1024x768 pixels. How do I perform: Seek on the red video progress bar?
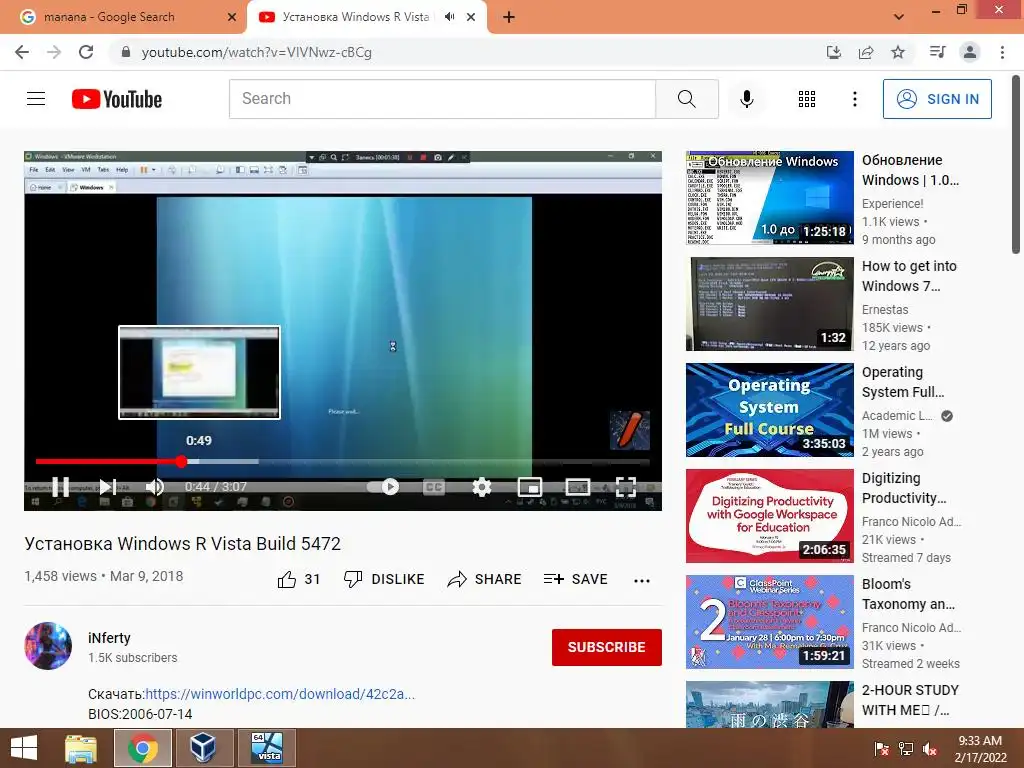click(x=343, y=461)
